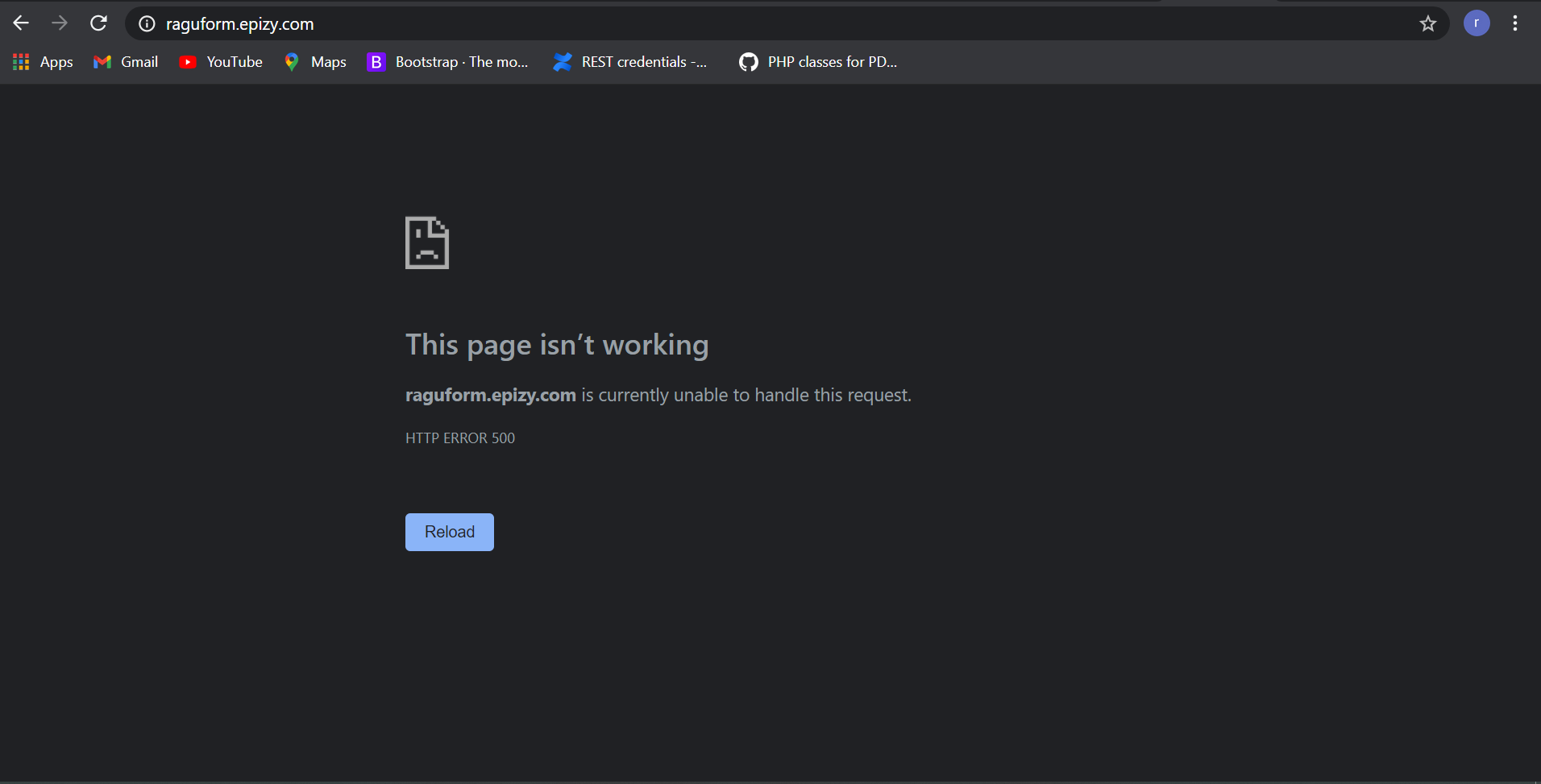This screenshot has width=1541, height=784.
Task: Open Chrome's three-dot menu
Action: [x=1514, y=23]
